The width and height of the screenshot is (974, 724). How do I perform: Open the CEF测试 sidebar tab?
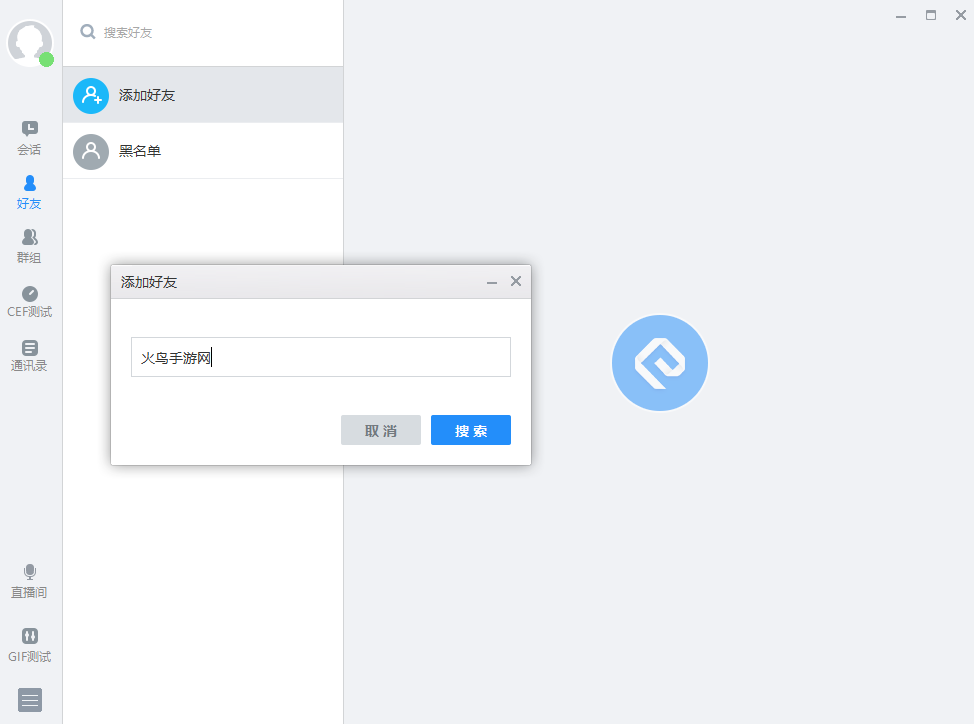29,301
